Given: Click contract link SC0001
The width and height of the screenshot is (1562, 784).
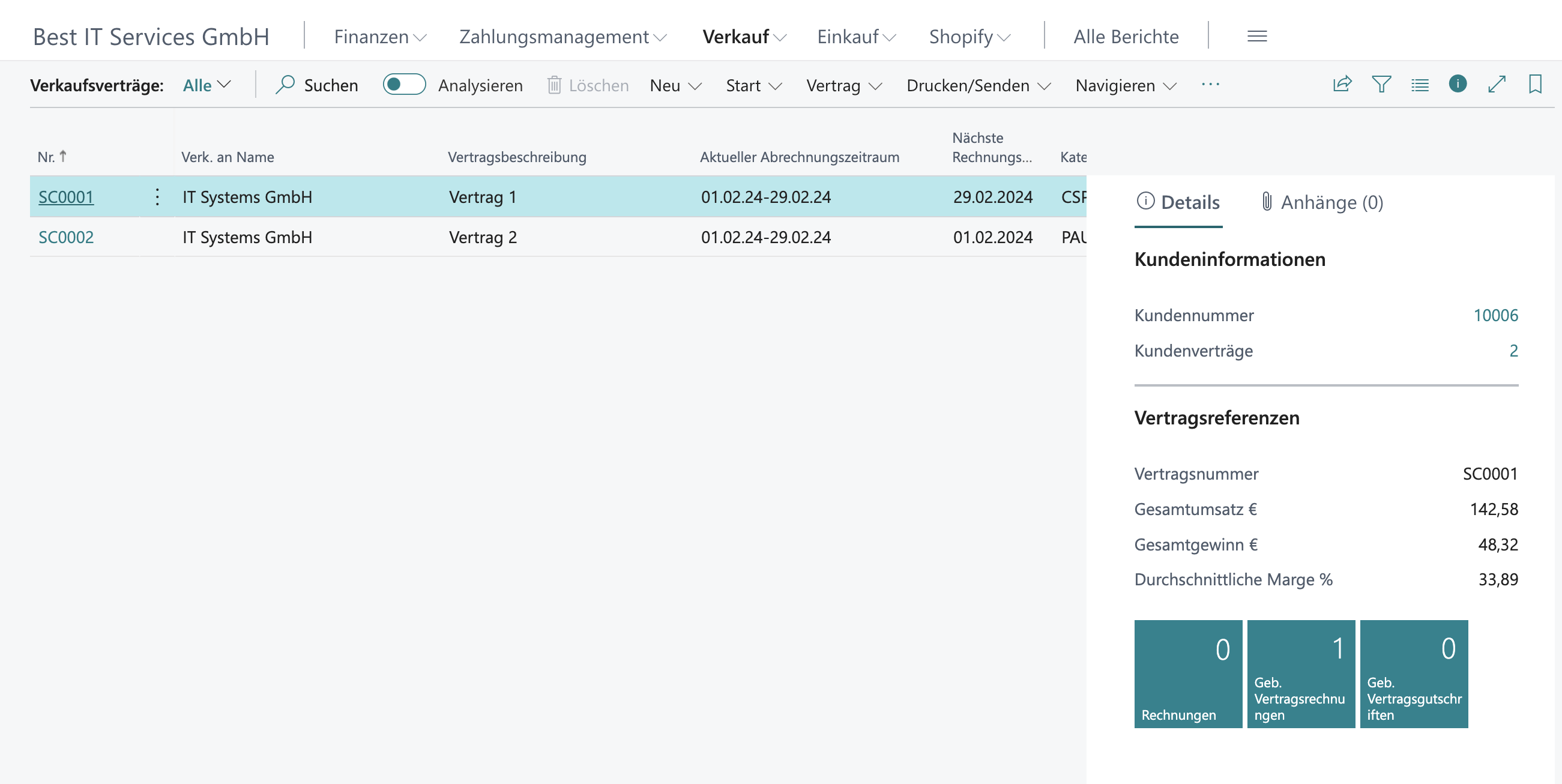Looking at the screenshot, I should [x=66, y=196].
